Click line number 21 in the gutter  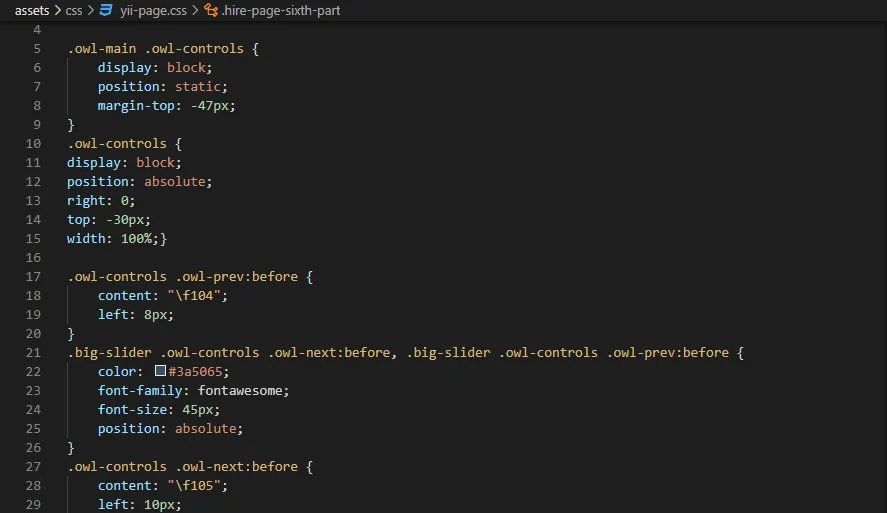click(x=33, y=352)
